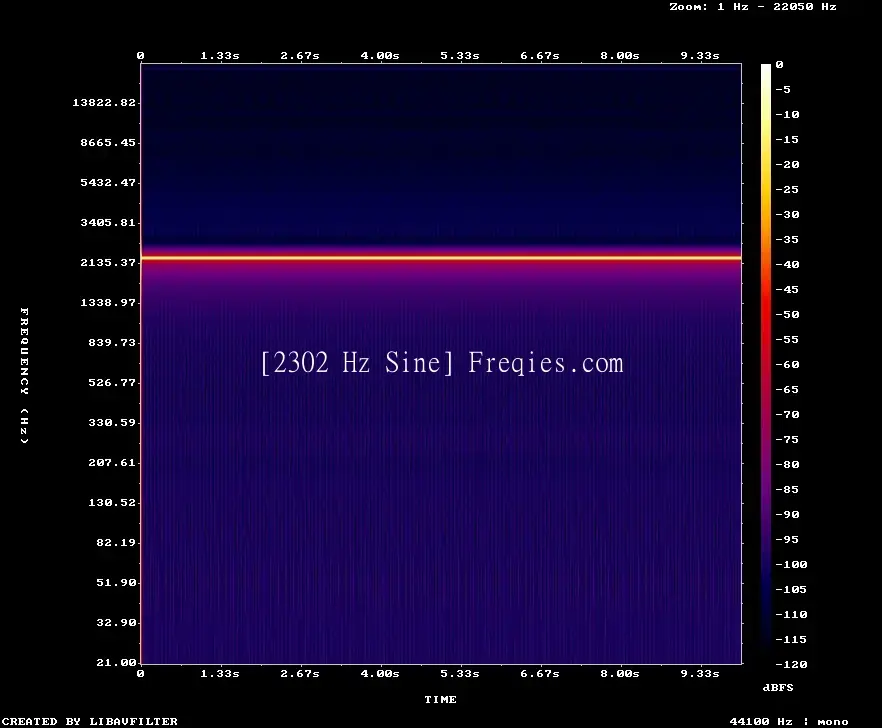Click the 4.00s label on the top time axis

pos(380,55)
